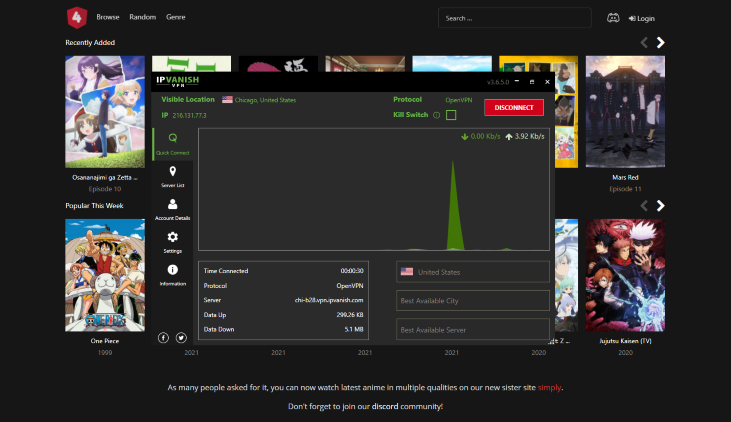Click the Chicago, United States location text
731x422 pixels.
(x=265, y=100)
